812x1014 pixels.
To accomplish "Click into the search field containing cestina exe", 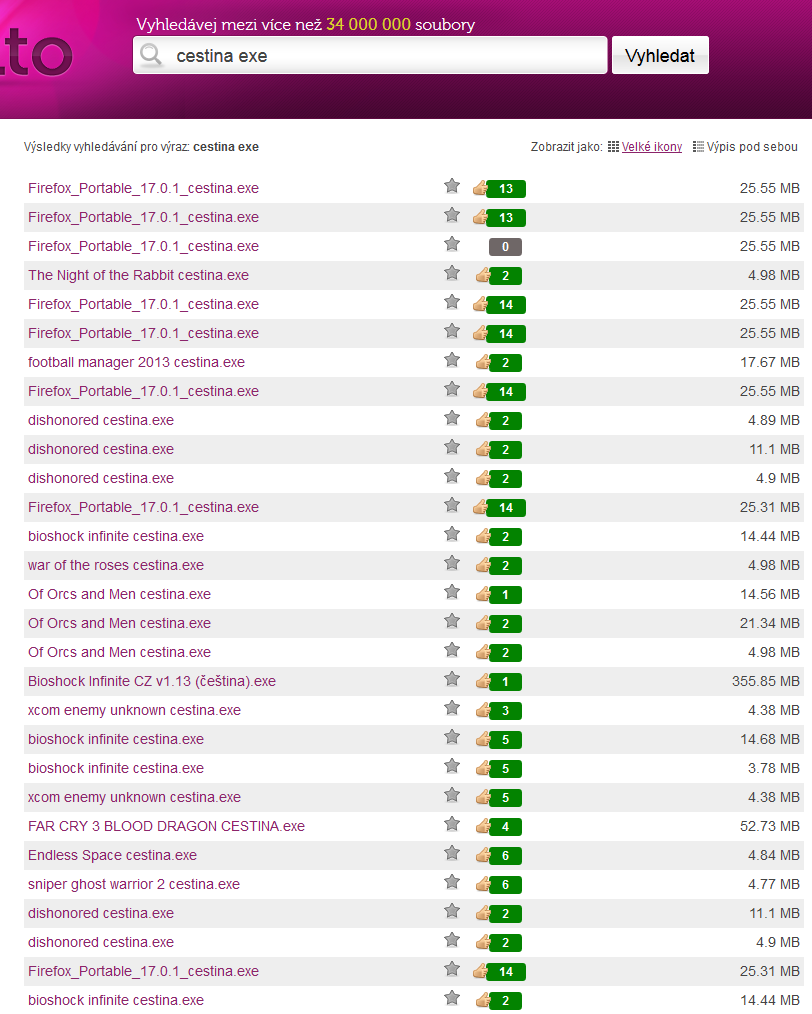I will pos(370,55).
